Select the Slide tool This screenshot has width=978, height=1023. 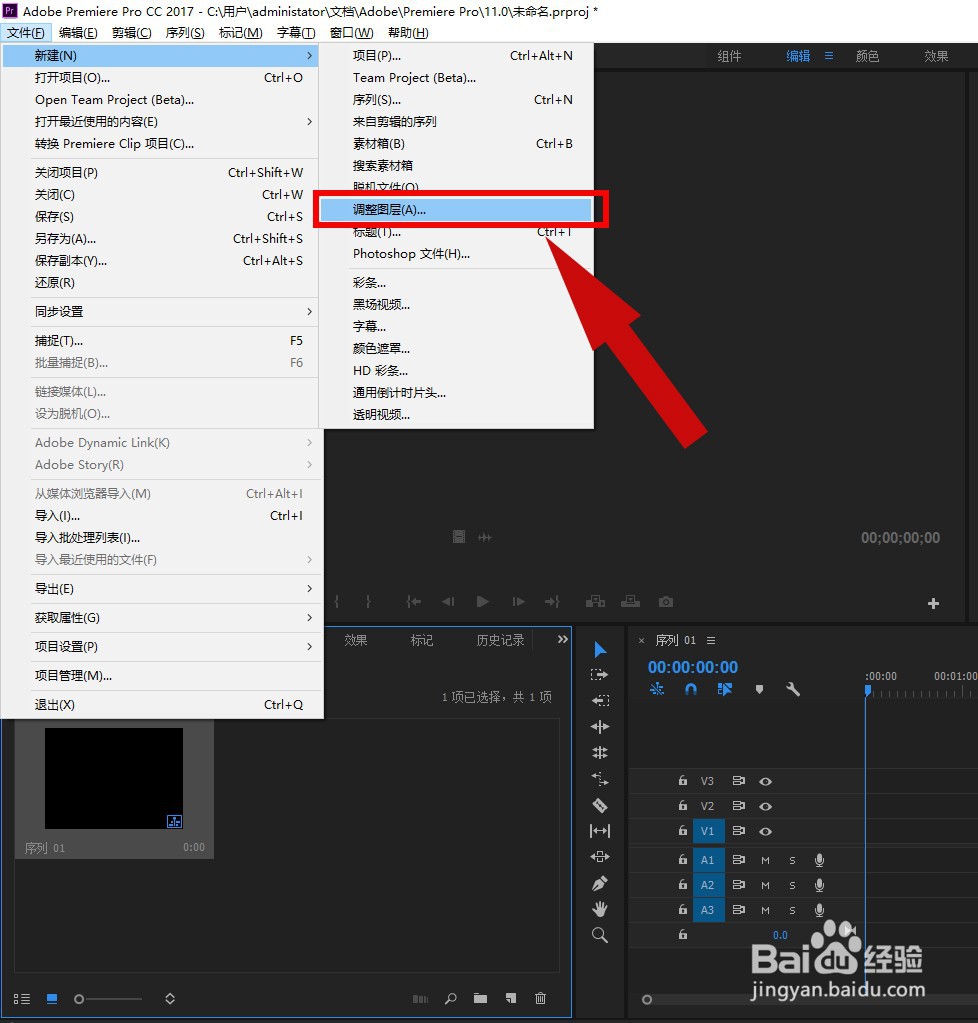coord(600,857)
